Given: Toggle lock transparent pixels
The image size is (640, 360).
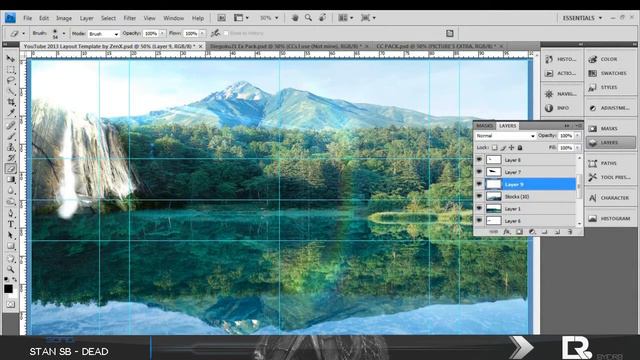Looking at the screenshot, I should pyautogui.click(x=495, y=147).
